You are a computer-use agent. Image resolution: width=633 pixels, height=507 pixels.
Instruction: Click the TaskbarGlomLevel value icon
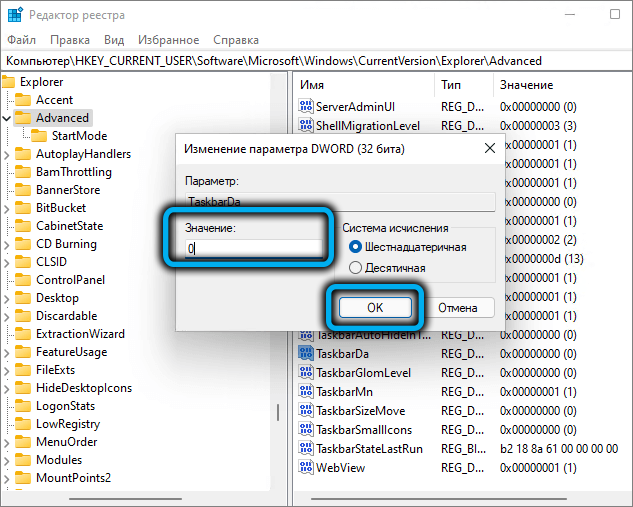(x=306, y=373)
